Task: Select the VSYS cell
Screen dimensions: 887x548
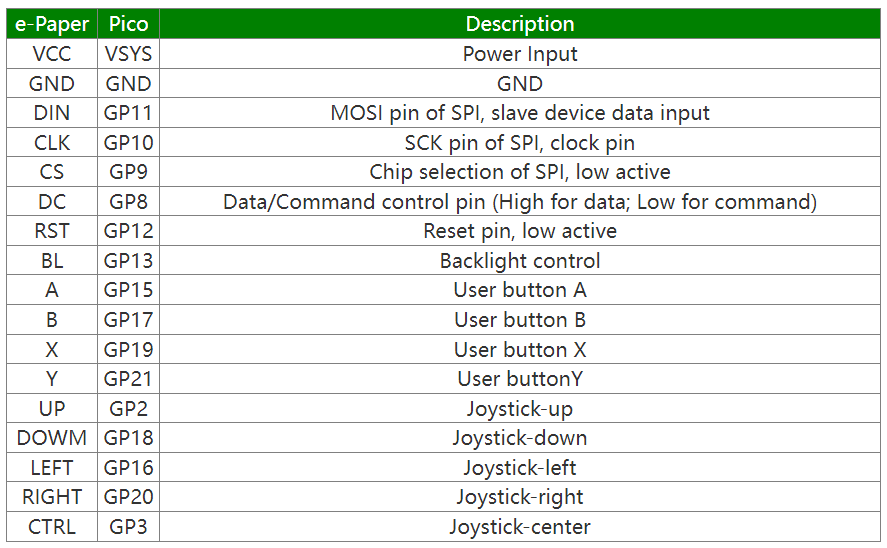Action: (x=128, y=54)
